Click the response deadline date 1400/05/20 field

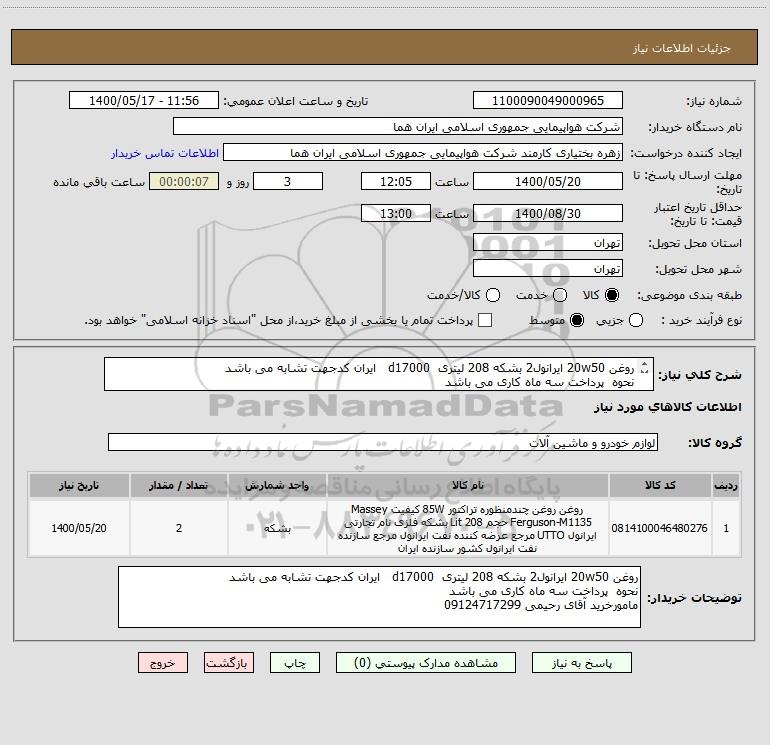click(548, 181)
